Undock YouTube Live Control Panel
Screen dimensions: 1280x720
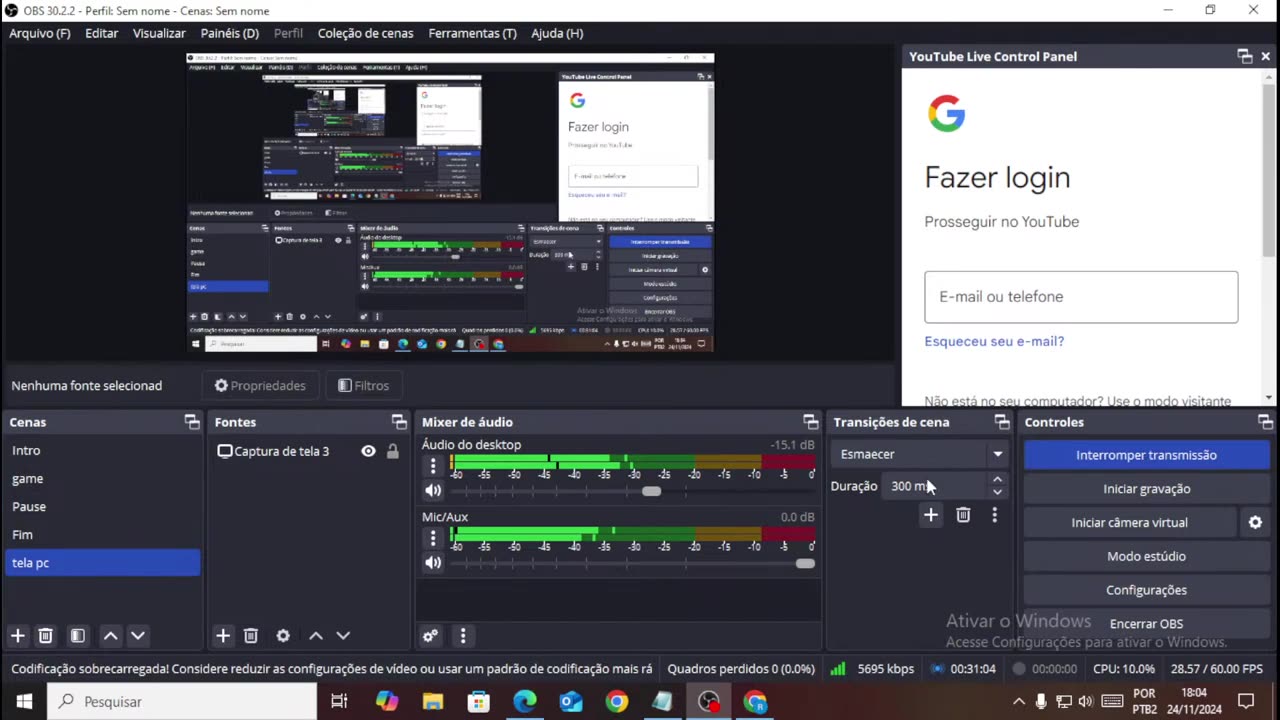pos(1245,57)
